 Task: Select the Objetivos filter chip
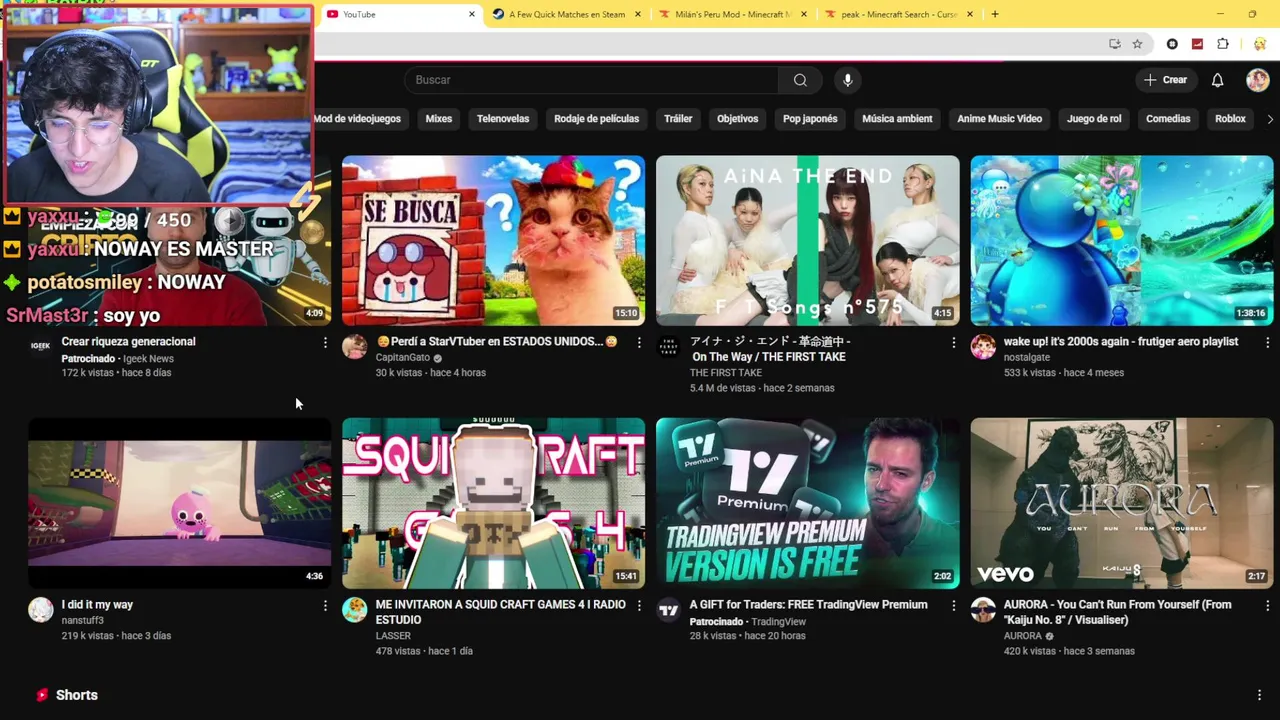pyautogui.click(x=737, y=119)
